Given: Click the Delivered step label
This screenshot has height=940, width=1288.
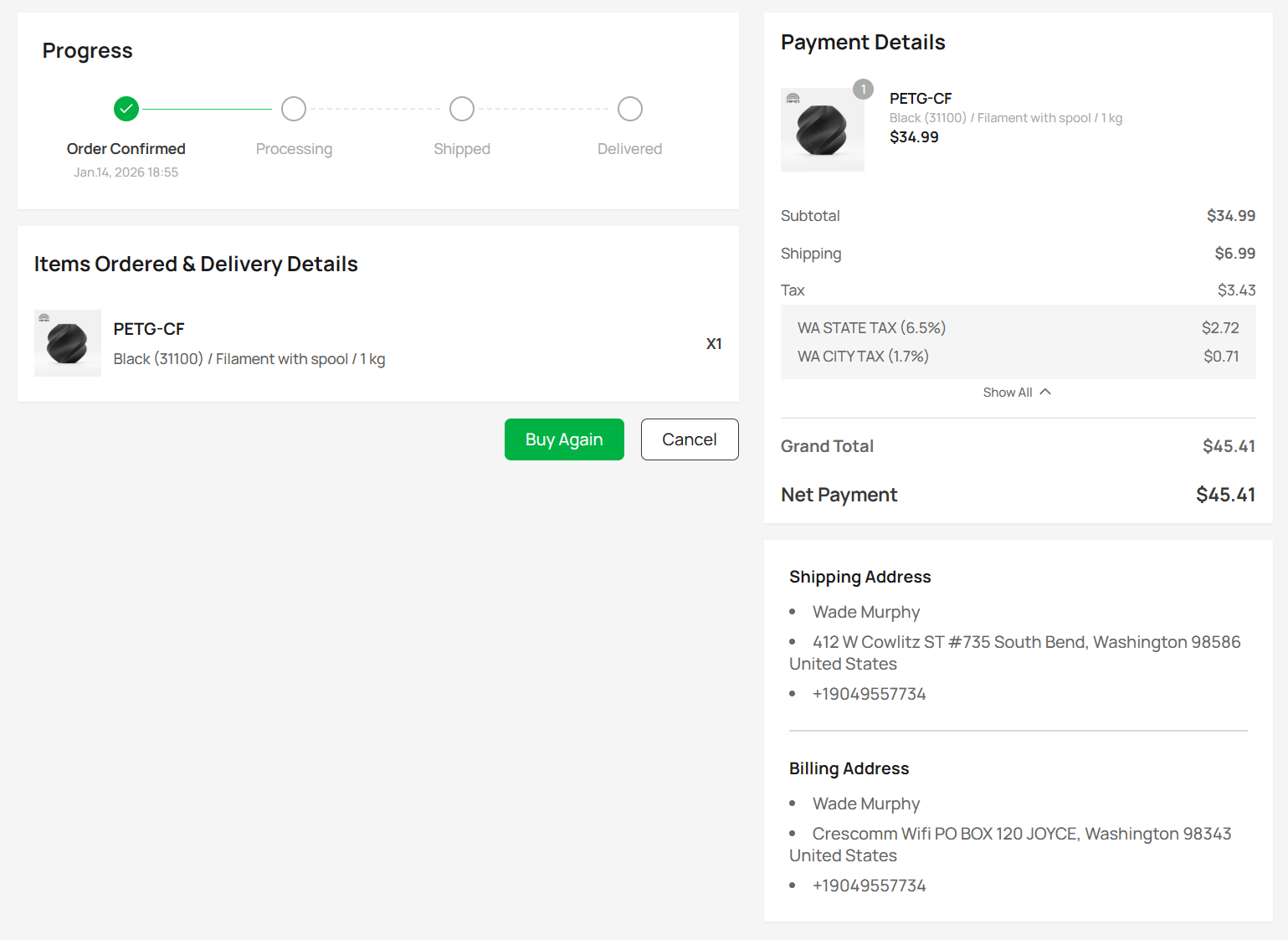Looking at the screenshot, I should [x=629, y=149].
